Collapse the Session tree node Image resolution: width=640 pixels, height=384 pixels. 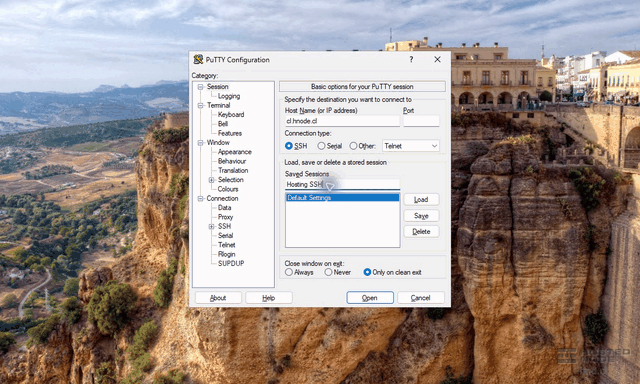[200, 87]
